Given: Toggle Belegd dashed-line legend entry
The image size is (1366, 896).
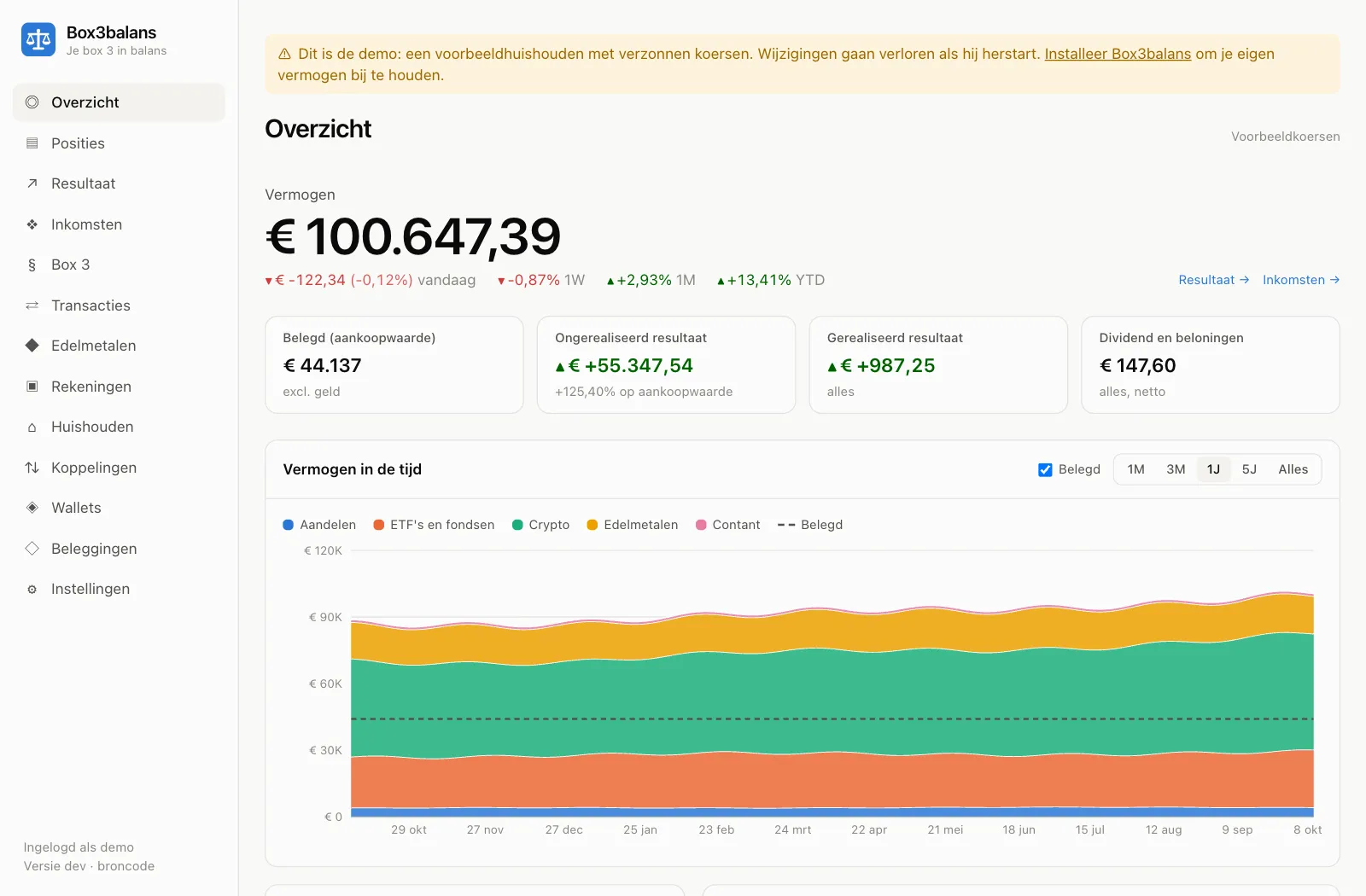Looking at the screenshot, I should pos(809,525).
